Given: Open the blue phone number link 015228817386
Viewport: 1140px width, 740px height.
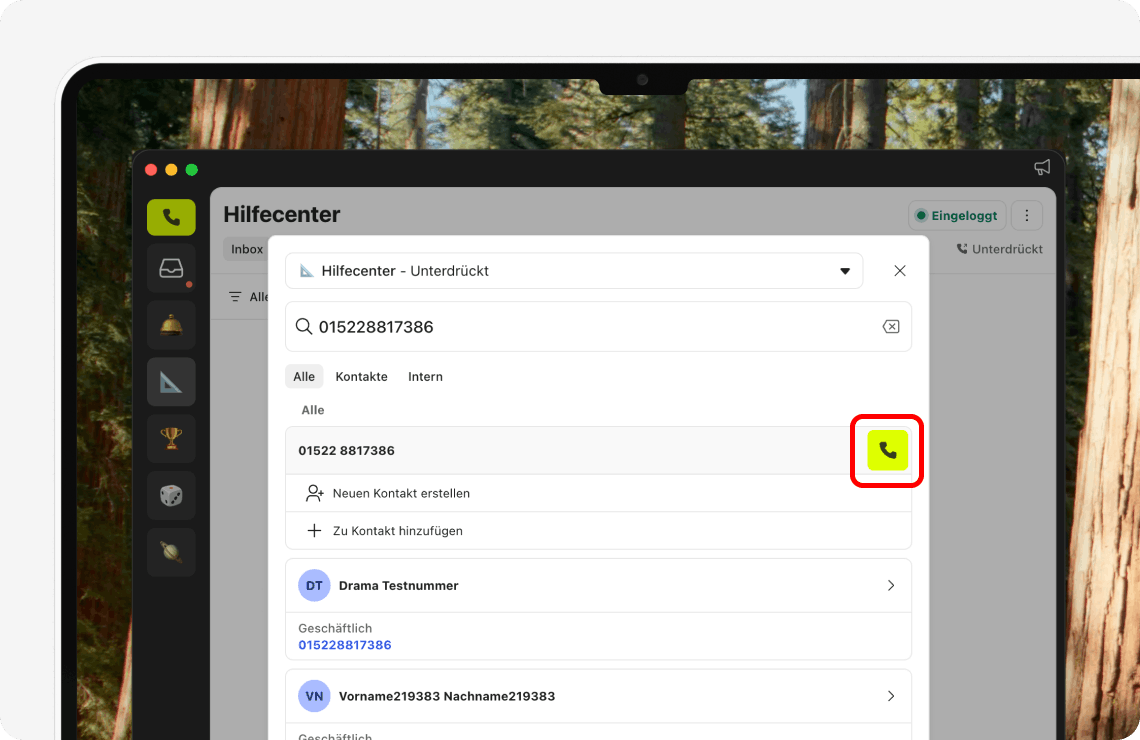Looking at the screenshot, I should [x=344, y=645].
